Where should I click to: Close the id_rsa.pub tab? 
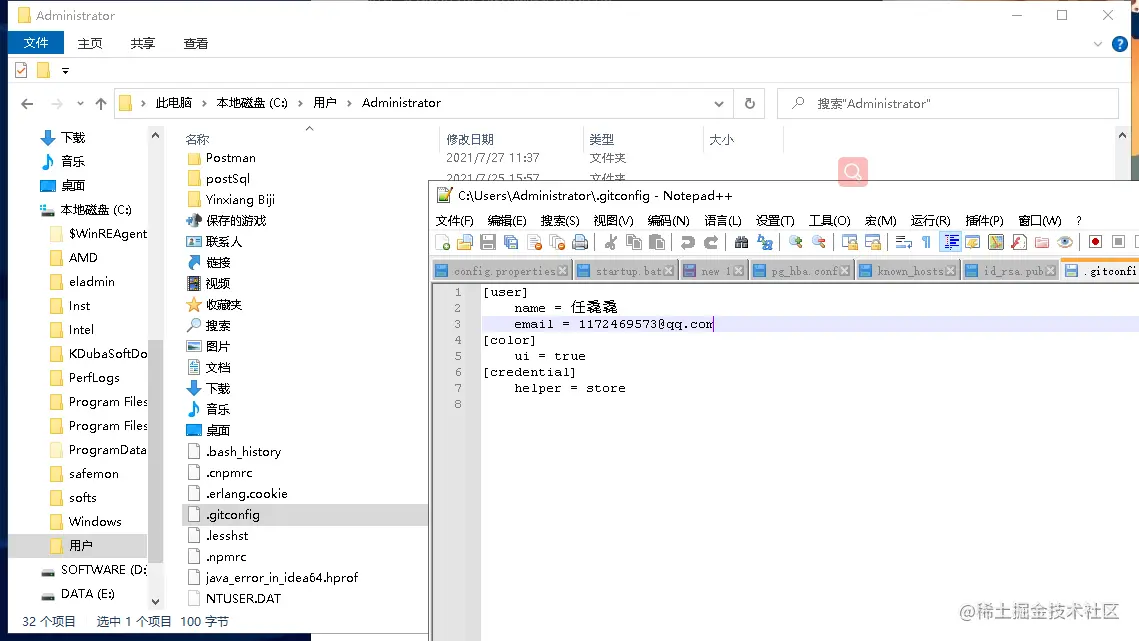(1050, 271)
